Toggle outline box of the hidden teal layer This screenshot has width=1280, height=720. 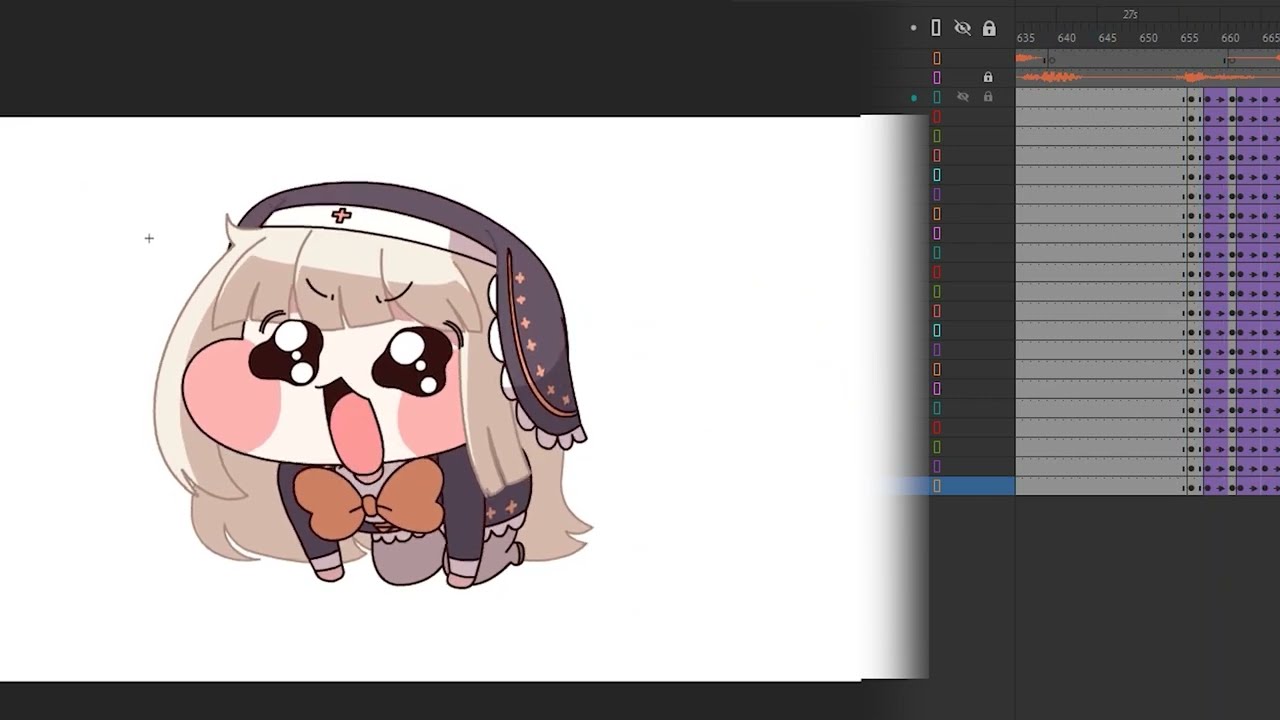pyautogui.click(x=937, y=97)
